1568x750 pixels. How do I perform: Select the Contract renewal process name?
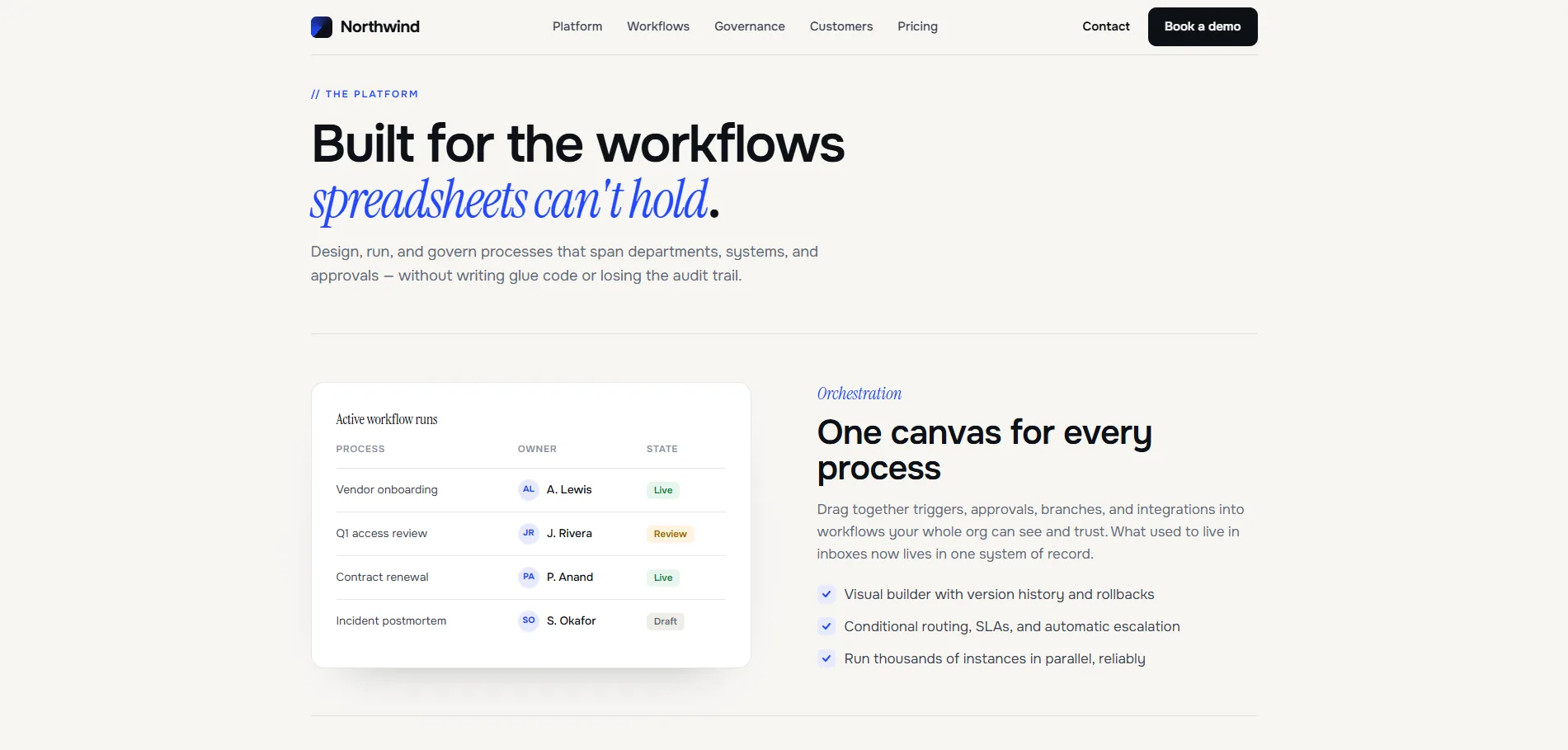click(x=383, y=577)
